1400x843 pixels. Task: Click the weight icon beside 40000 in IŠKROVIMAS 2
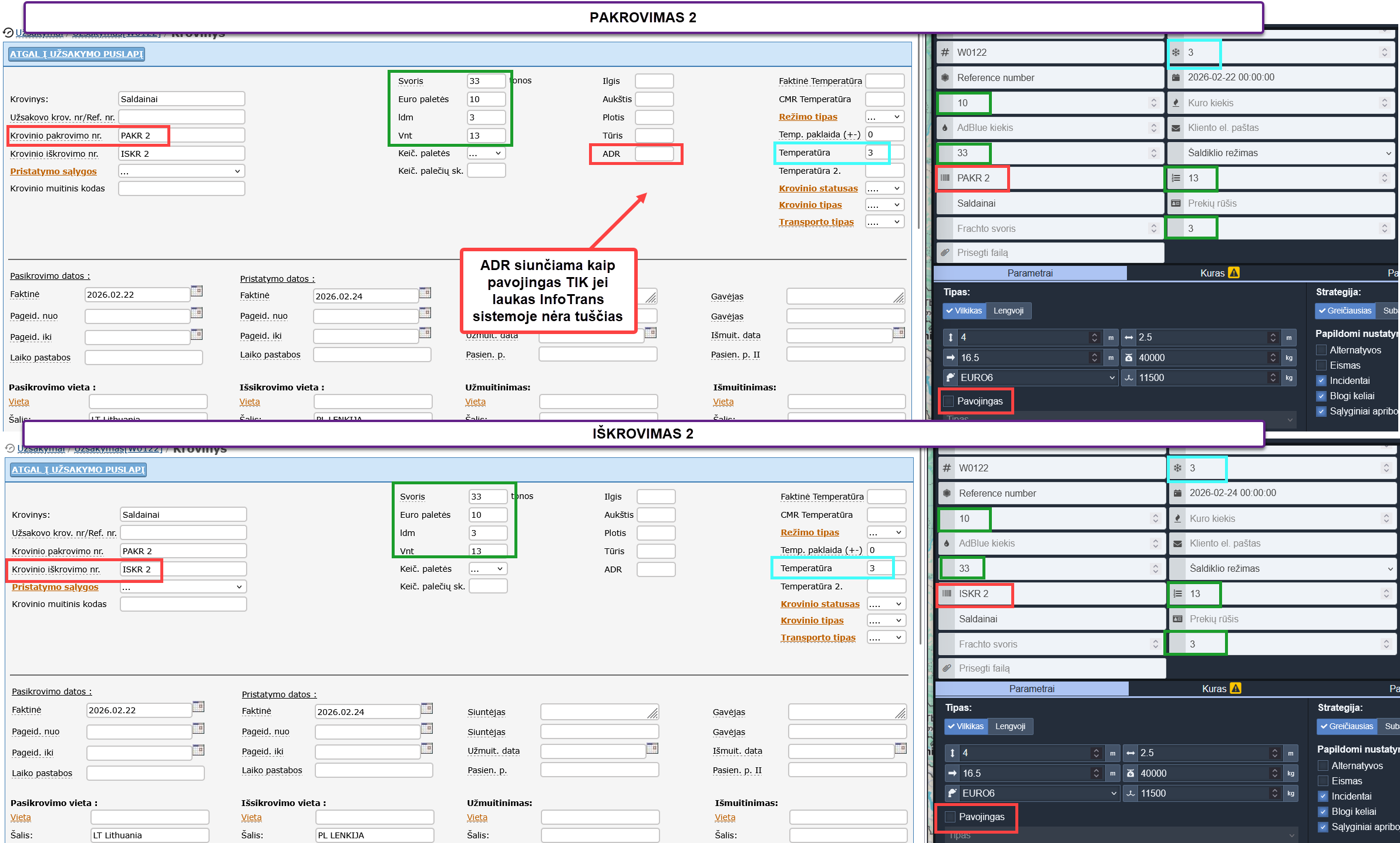[x=1130, y=773]
